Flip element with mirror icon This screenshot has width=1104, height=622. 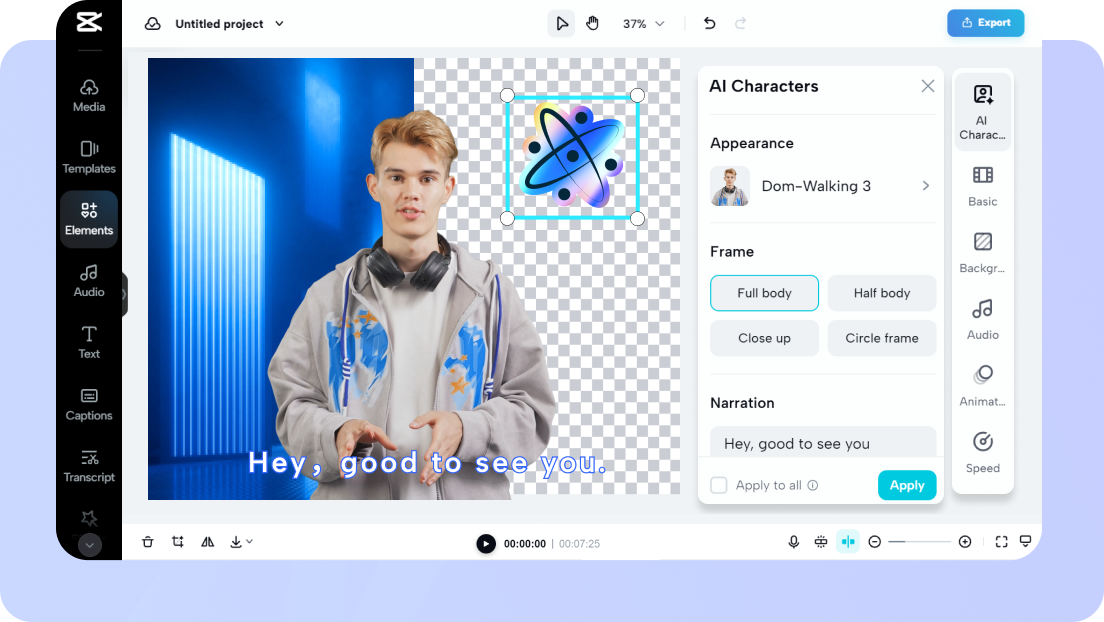coord(208,542)
